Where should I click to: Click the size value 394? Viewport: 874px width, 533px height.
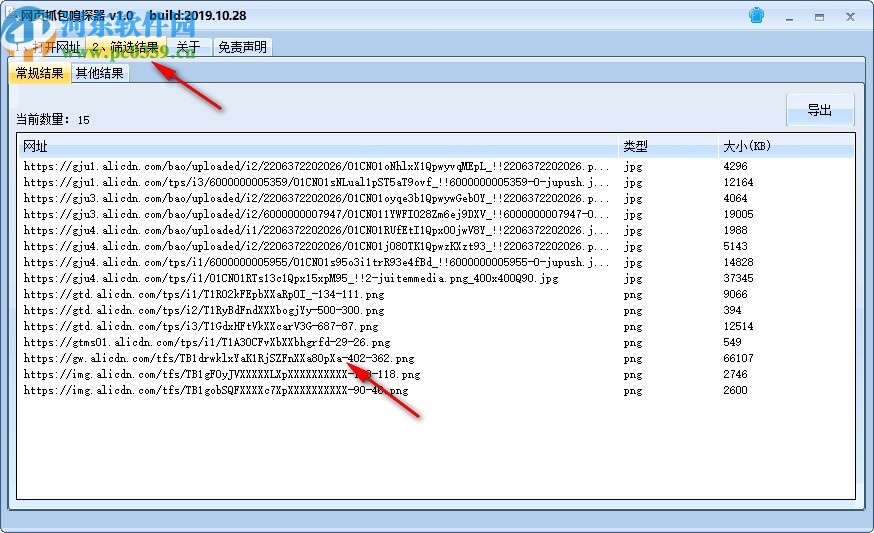732,311
